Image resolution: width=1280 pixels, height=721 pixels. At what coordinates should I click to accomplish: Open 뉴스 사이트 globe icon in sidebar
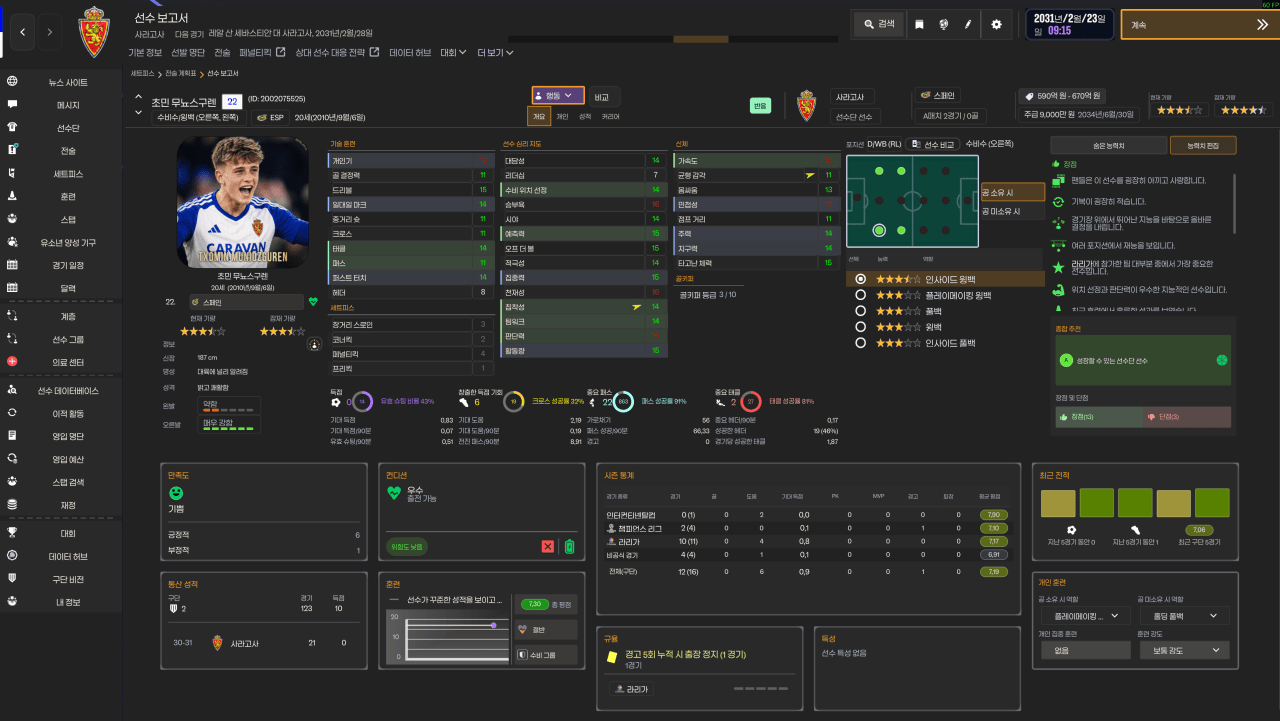(12, 82)
